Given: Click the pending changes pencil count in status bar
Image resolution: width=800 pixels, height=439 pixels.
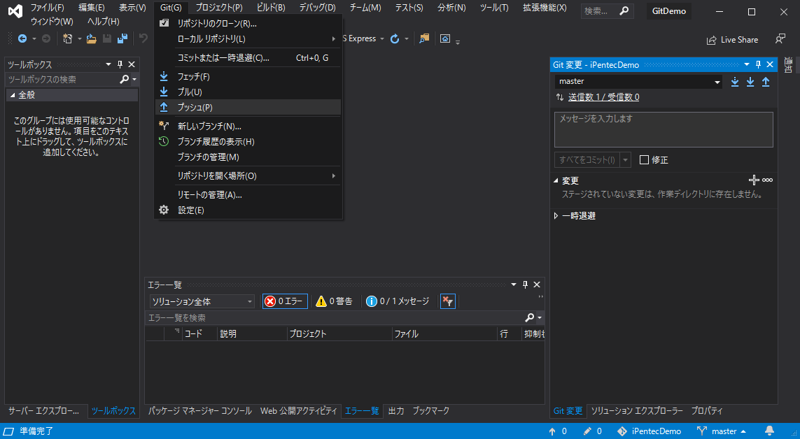Looking at the screenshot, I should tap(593, 431).
